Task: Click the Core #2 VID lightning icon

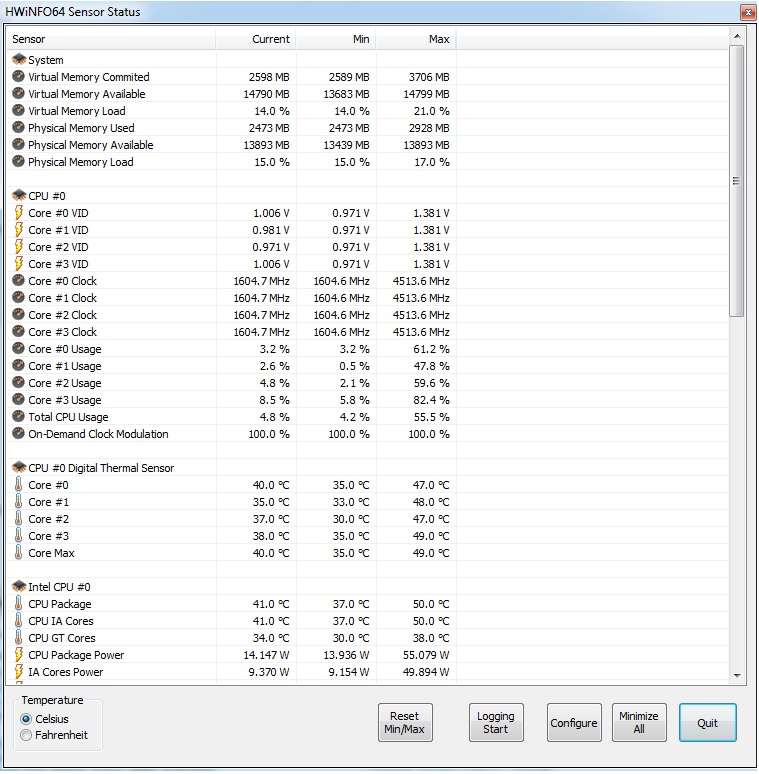Action: 19,247
